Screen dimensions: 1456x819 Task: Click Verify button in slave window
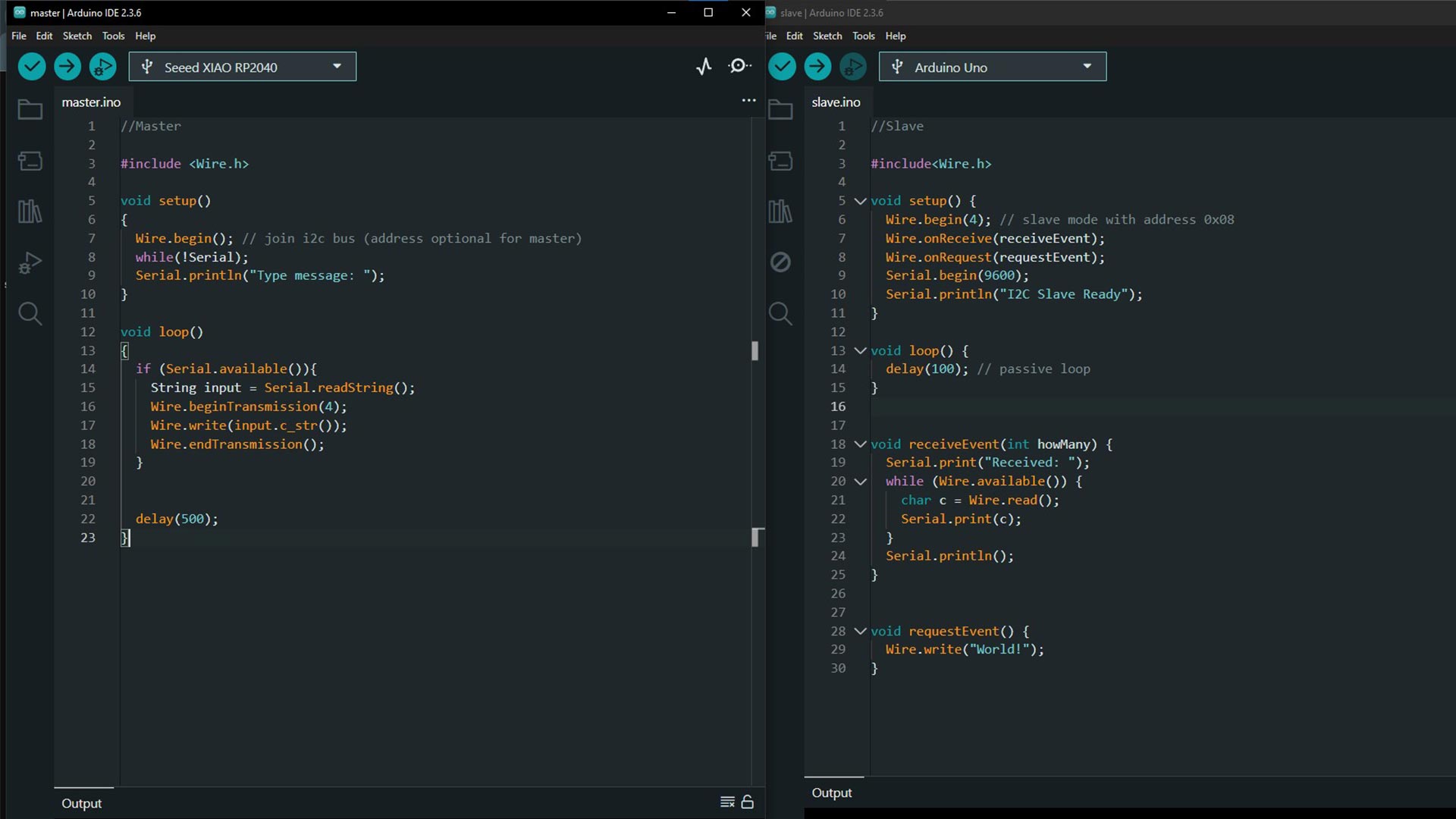(782, 67)
